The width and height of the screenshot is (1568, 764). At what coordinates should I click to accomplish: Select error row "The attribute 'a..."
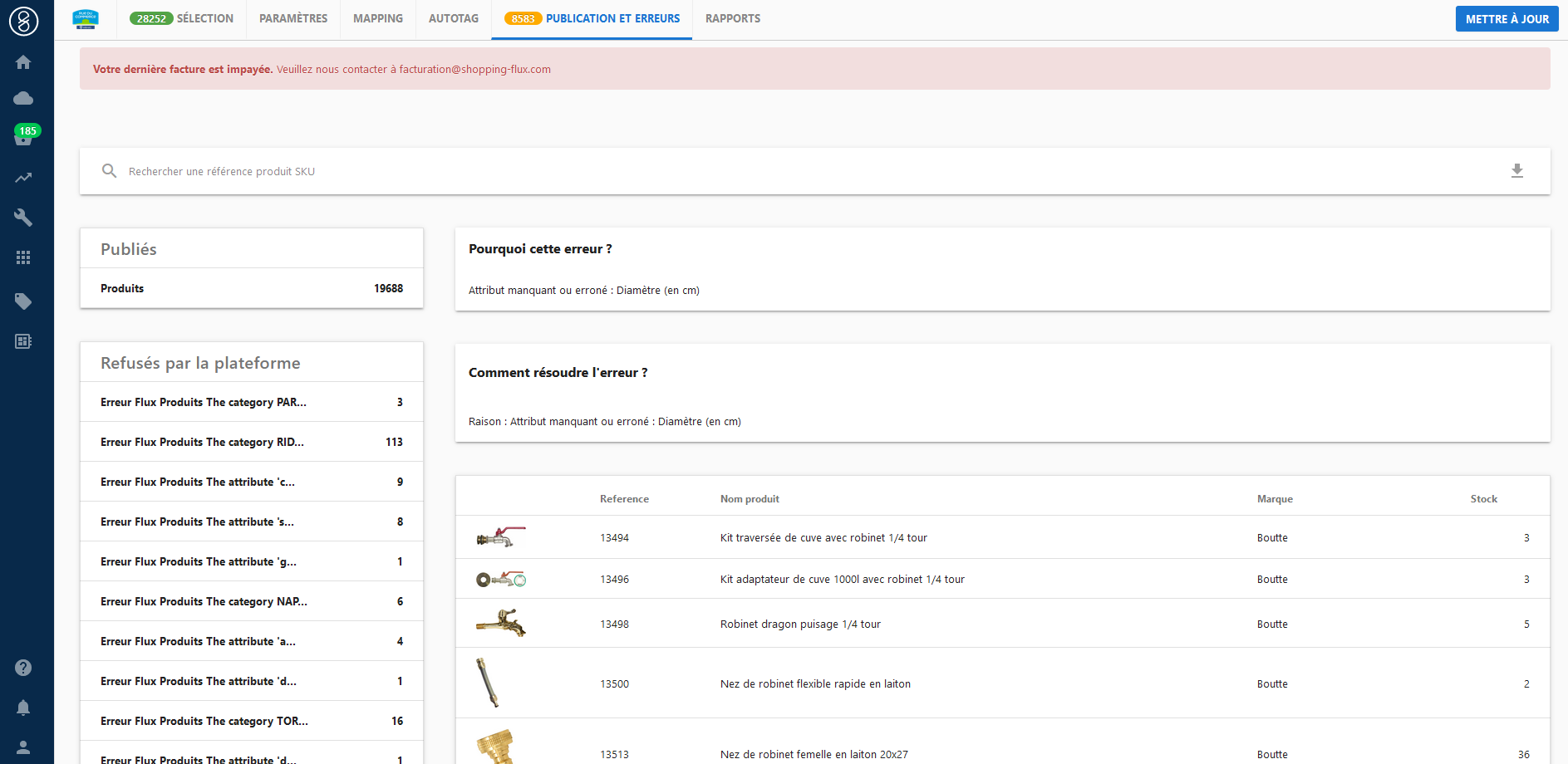click(252, 641)
